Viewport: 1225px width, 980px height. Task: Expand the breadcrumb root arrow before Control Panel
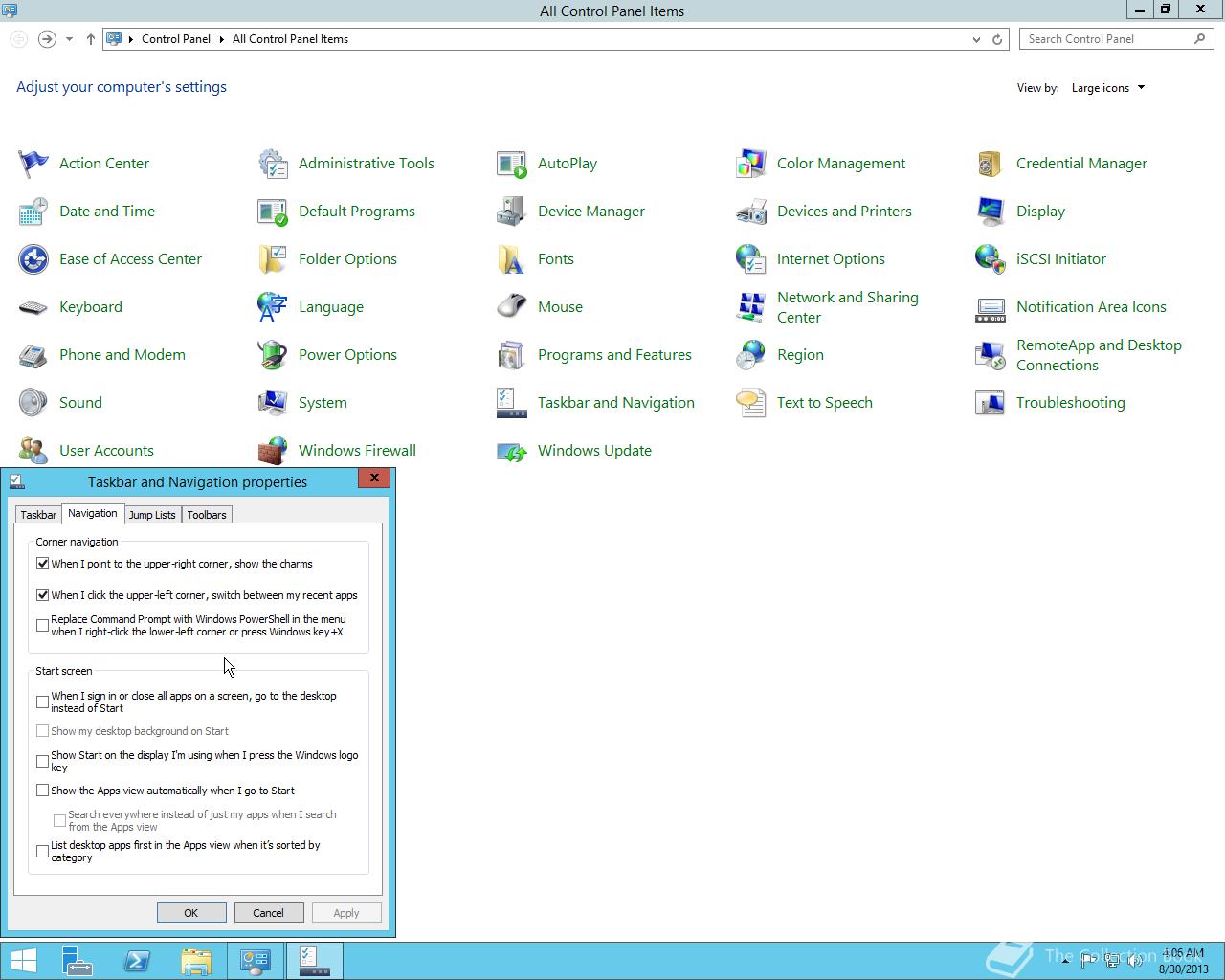tap(131, 39)
